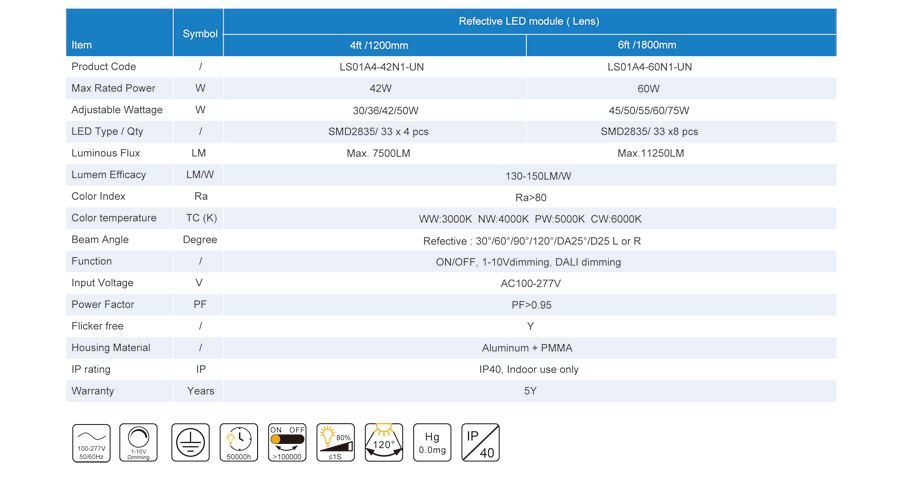Click 'SMD2835/ 33 x 4 pcs' cell

click(378, 132)
